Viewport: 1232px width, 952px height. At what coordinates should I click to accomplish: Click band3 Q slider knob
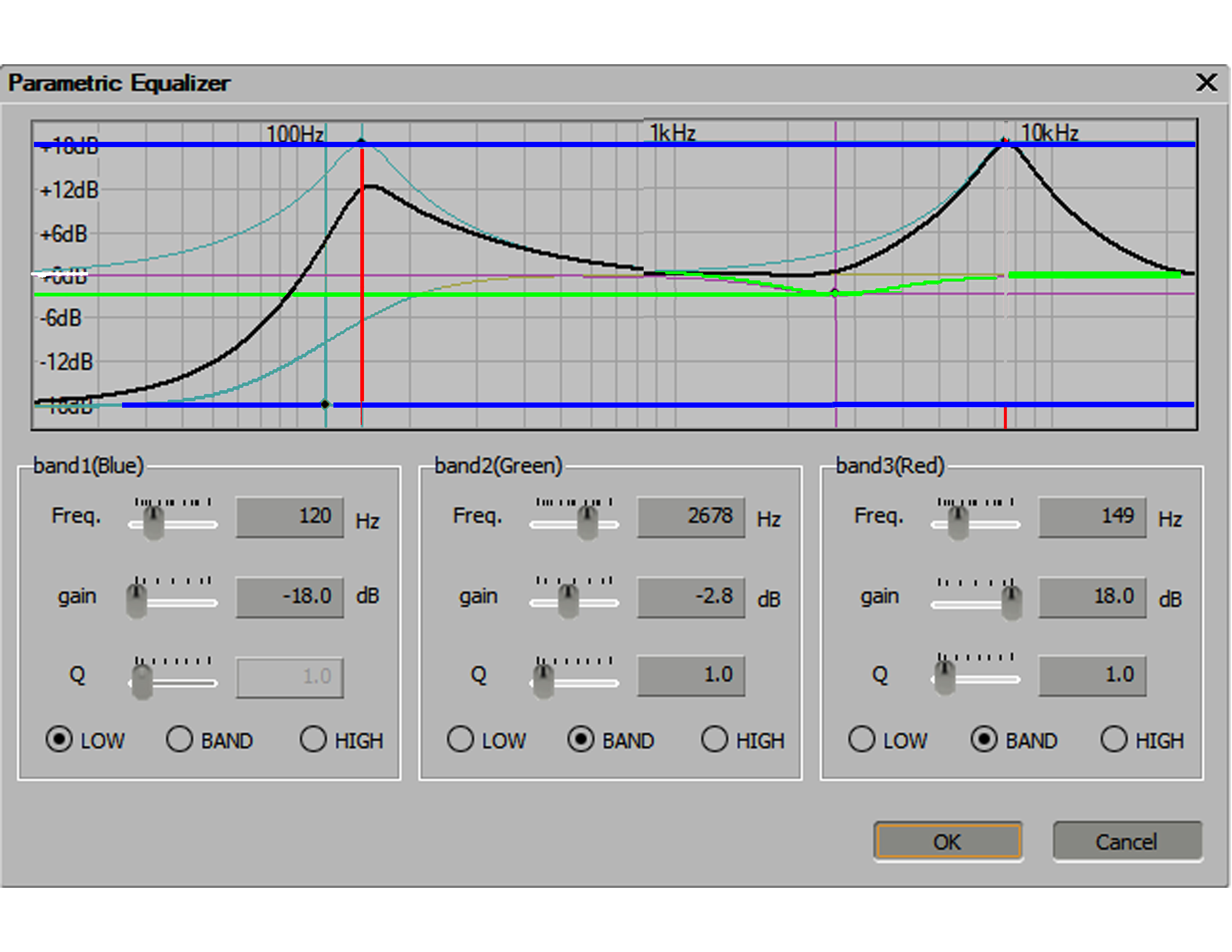(944, 677)
